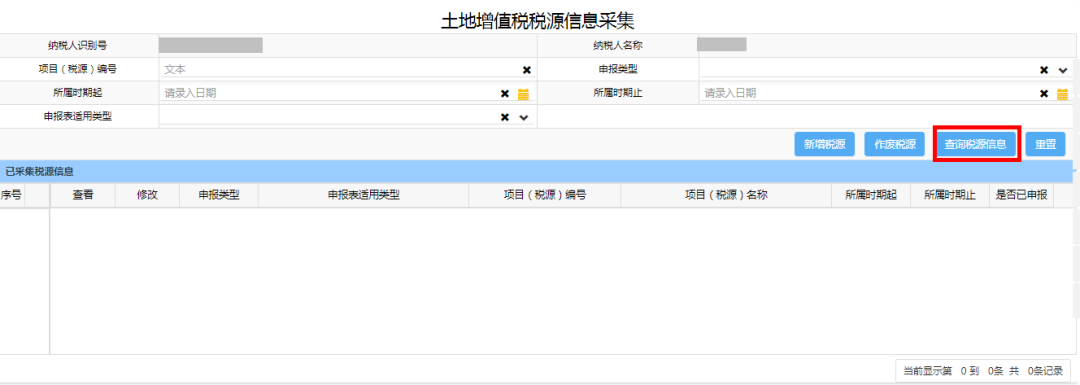Click the page title 土地增值税税源信息采集
This screenshot has width=1080, height=385.
[x=537, y=20]
